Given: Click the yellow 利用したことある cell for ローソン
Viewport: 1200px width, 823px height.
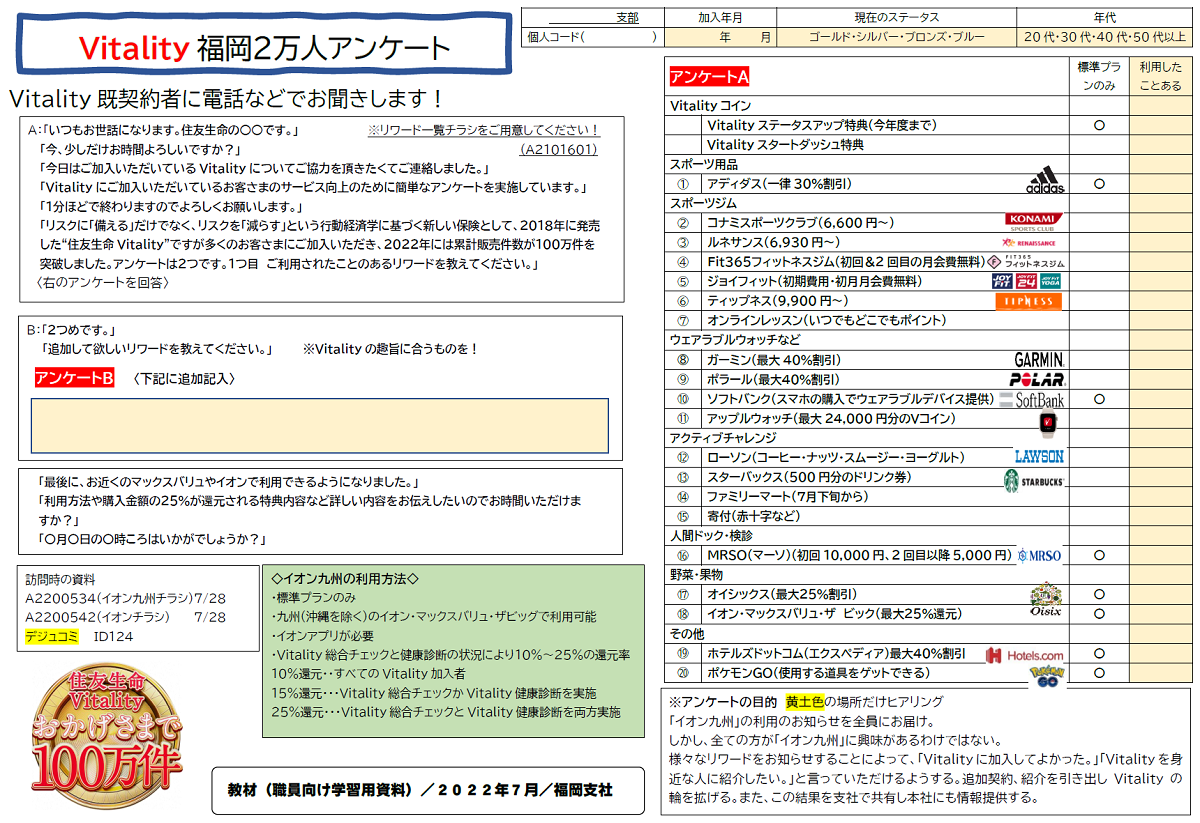Looking at the screenshot, I should pos(1161,457).
